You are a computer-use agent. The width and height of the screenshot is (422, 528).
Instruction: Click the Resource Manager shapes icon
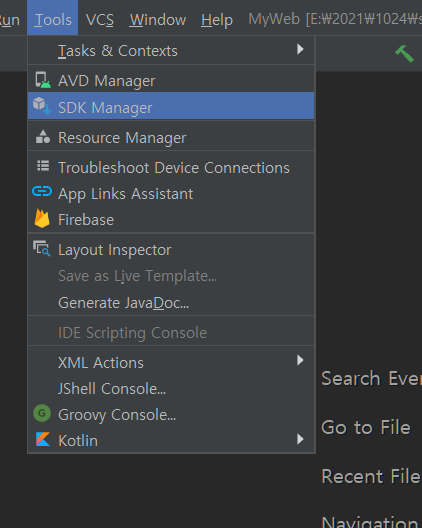click(x=43, y=136)
